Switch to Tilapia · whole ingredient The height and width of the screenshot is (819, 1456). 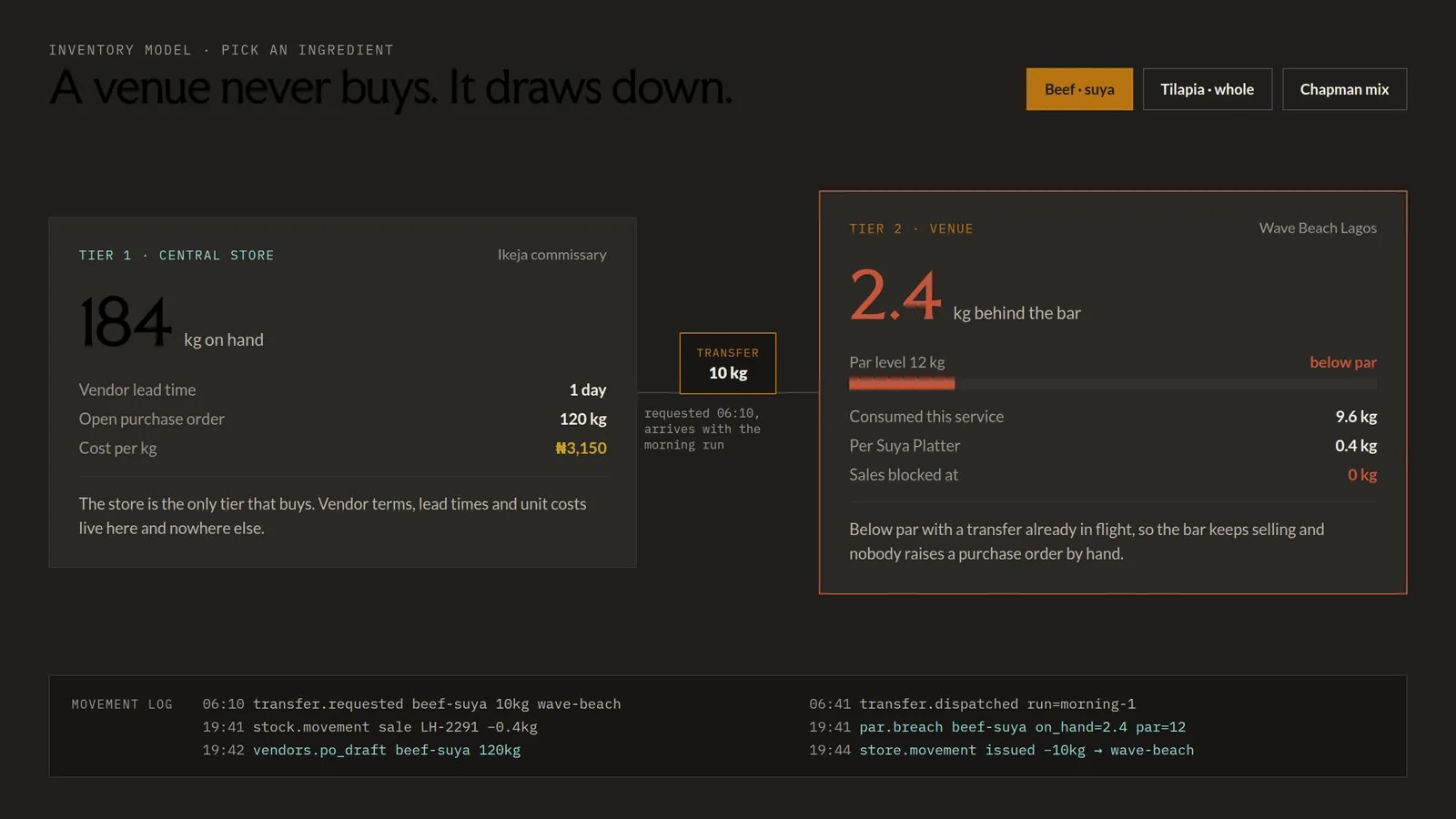[x=1207, y=89]
